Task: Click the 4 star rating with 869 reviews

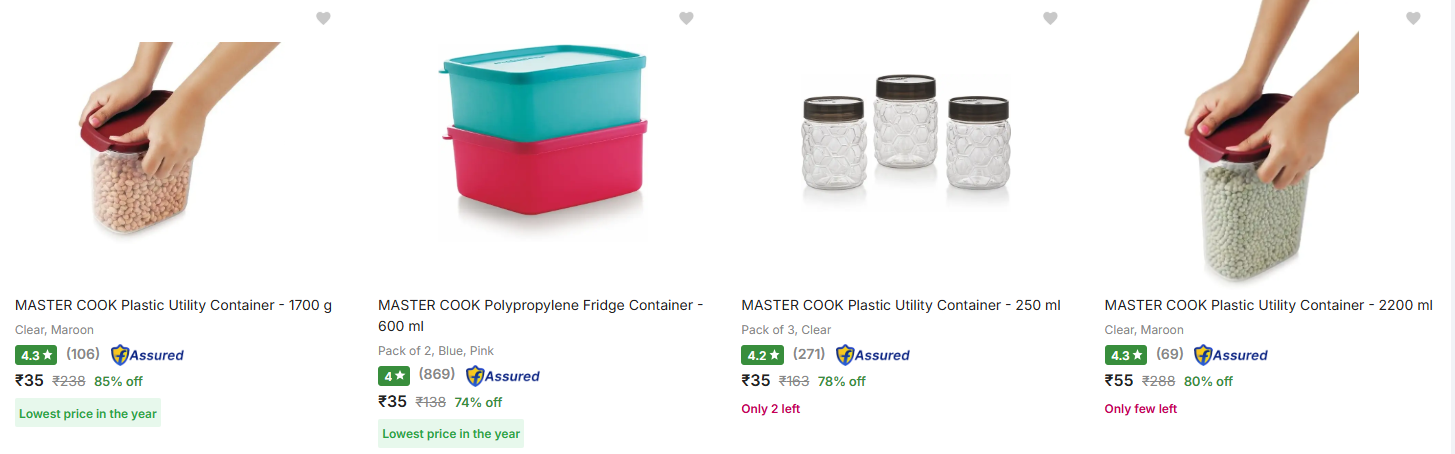Action: point(393,376)
